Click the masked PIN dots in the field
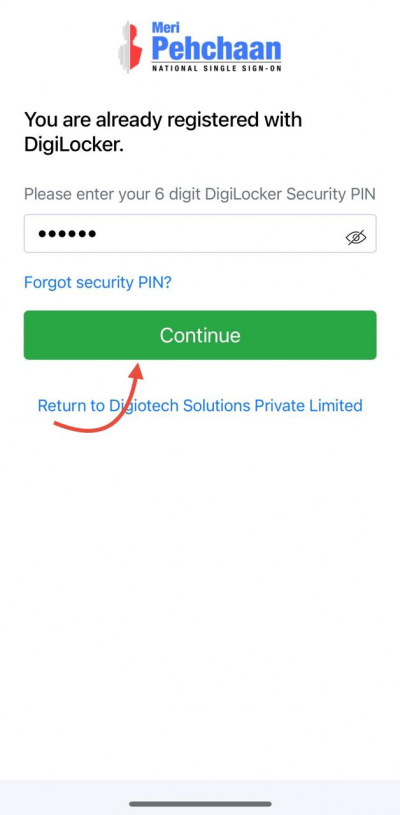 pyautogui.click(x=67, y=234)
